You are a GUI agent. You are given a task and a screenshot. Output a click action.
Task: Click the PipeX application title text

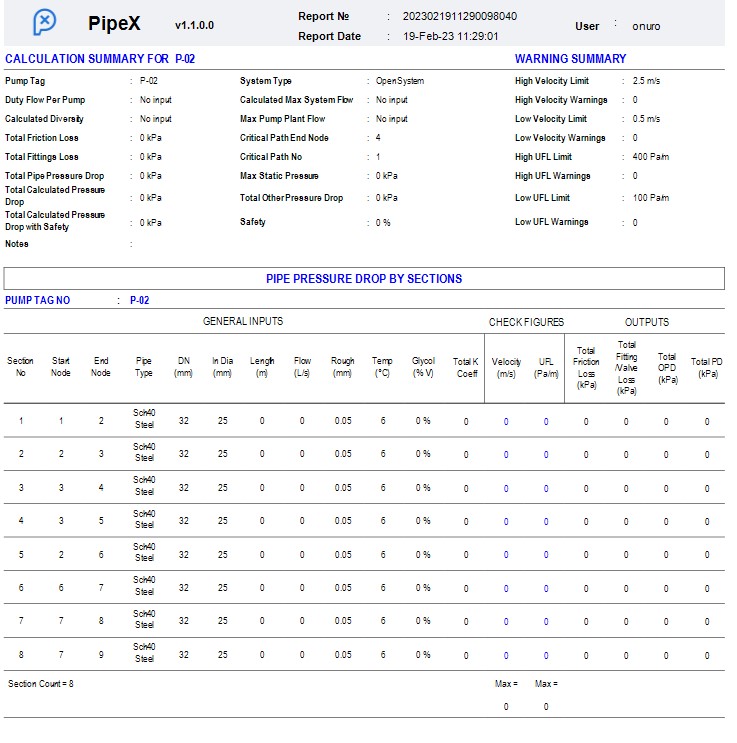(x=114, y=23)
